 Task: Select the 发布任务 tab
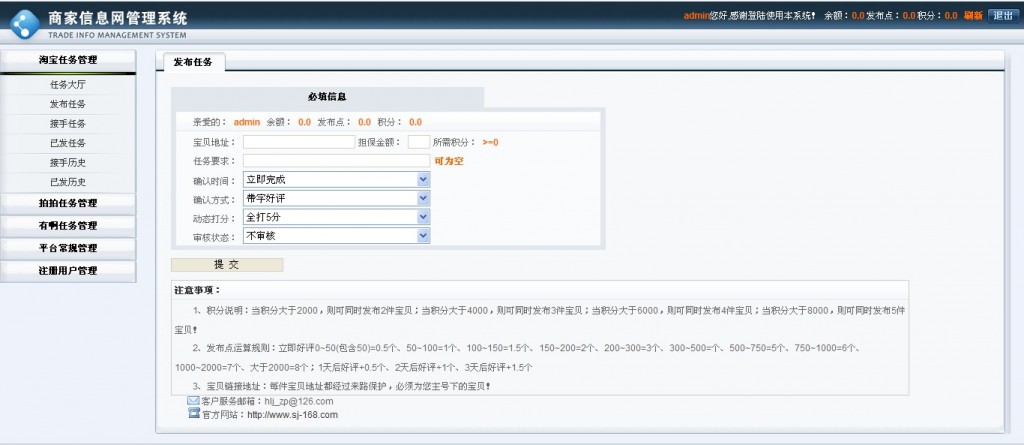point(193,62)
